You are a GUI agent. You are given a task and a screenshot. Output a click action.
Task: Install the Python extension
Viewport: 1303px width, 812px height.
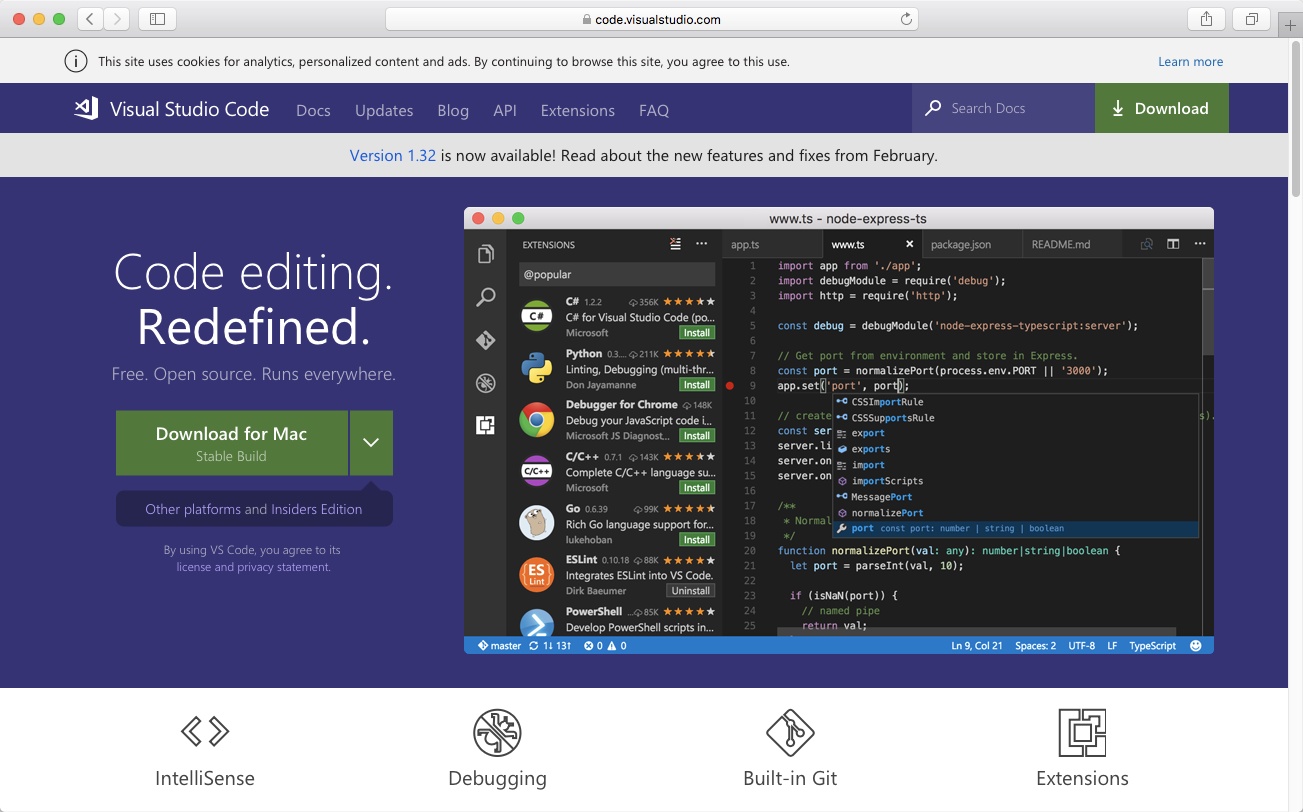pyautogui.click(x=696, y=384)
